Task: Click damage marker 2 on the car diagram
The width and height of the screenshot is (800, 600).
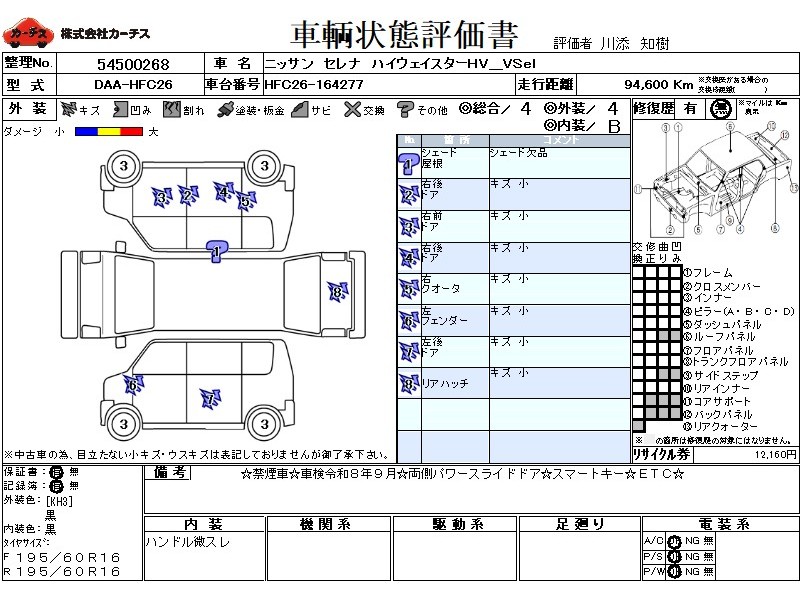Action: pos(188,195)
